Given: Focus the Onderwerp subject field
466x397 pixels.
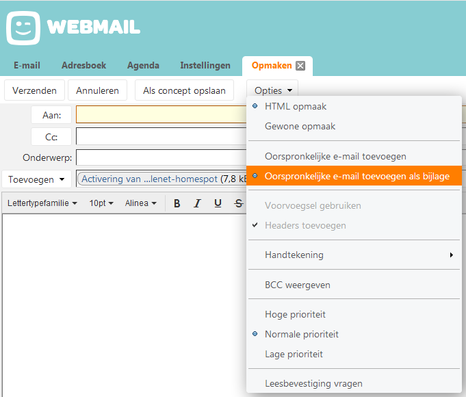Looking at the screenshot, I should pyautogui.click(x=161, y=157).
